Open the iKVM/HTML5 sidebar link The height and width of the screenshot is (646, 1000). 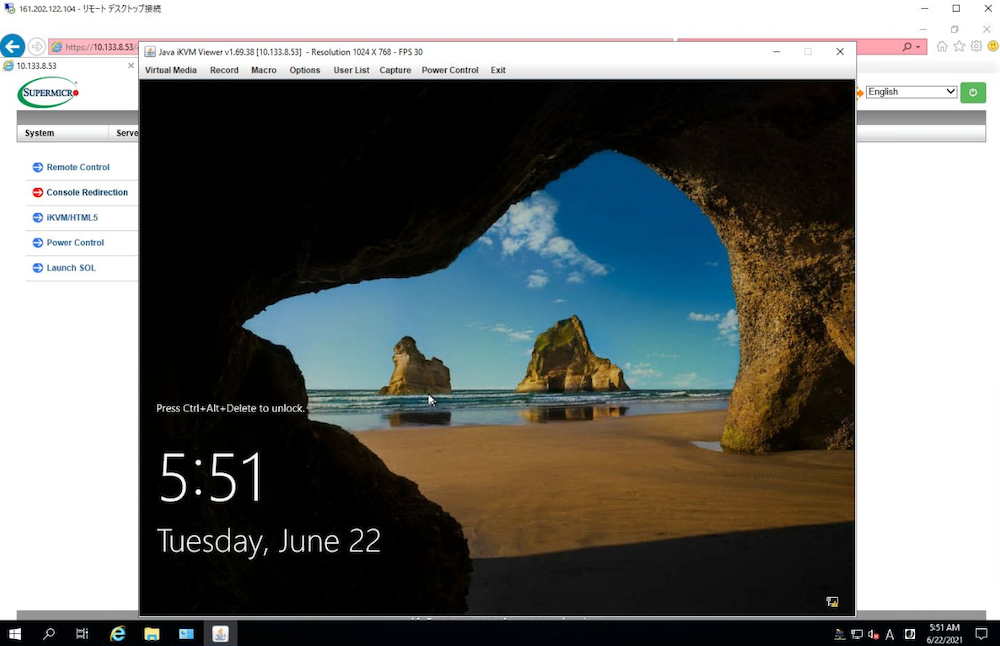click(x=72, y=217)
